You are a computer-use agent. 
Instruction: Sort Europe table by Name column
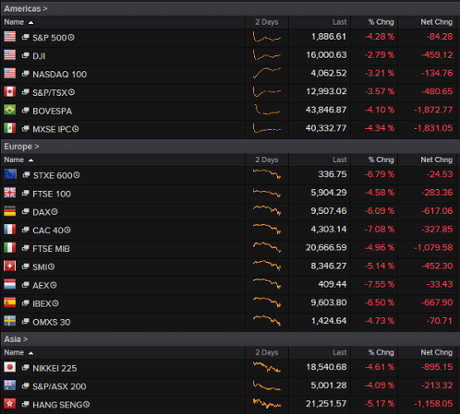[18, 160]
